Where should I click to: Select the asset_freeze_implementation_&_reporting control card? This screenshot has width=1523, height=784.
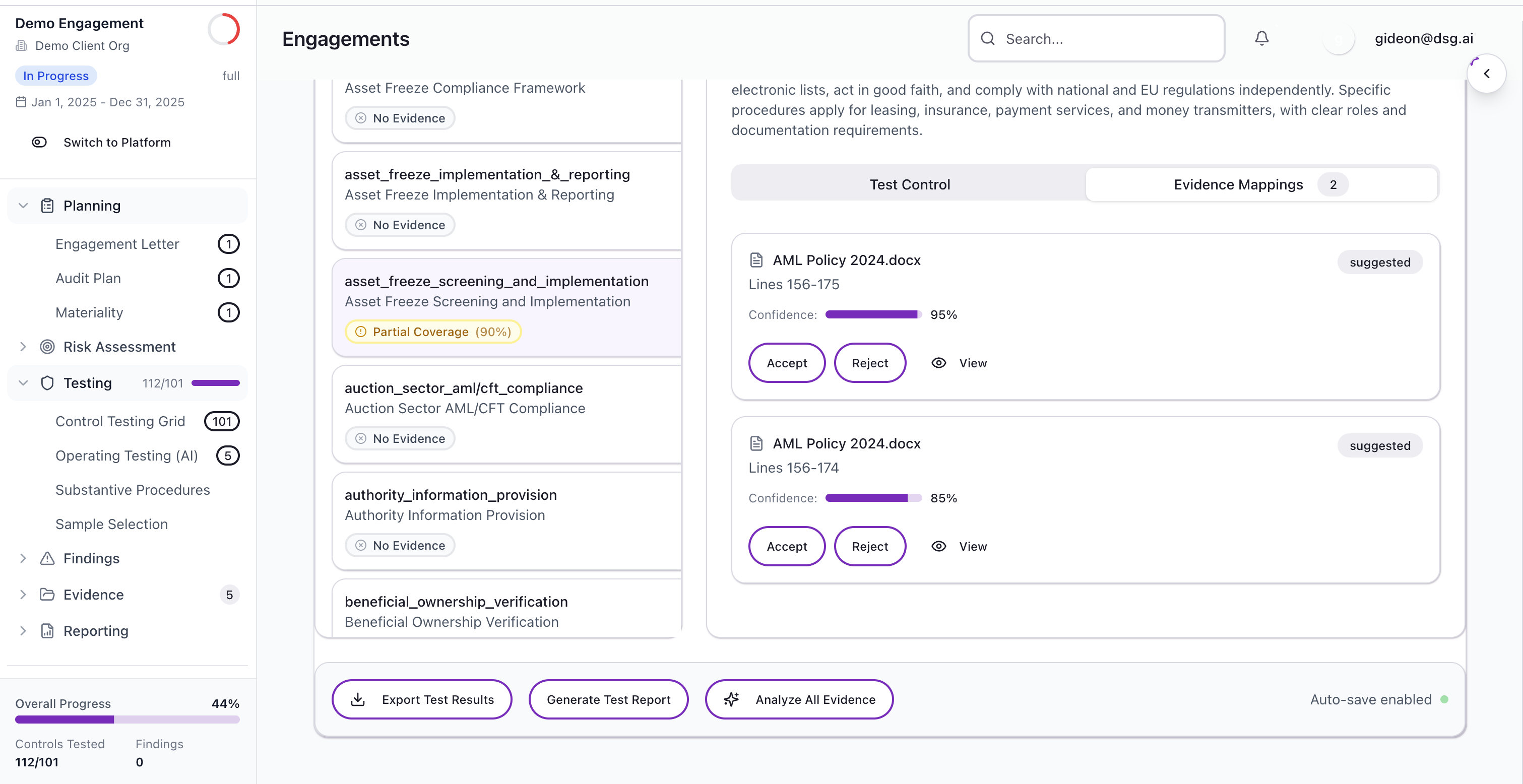point(507,200)
